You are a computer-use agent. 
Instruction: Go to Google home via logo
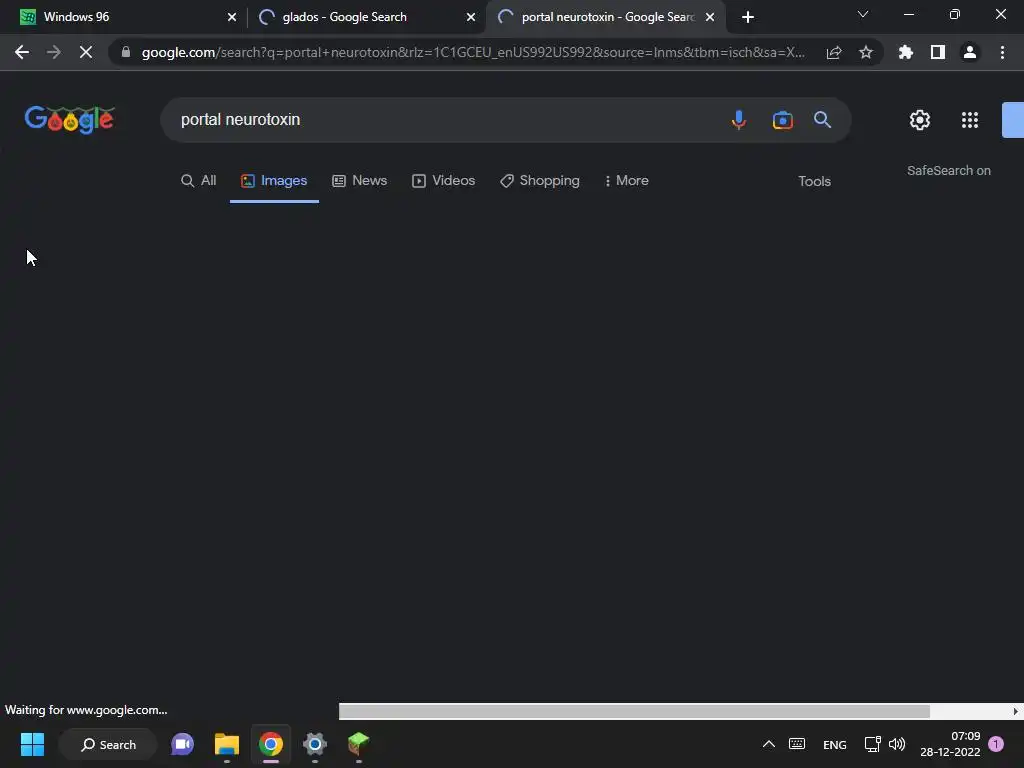(70, 120)
